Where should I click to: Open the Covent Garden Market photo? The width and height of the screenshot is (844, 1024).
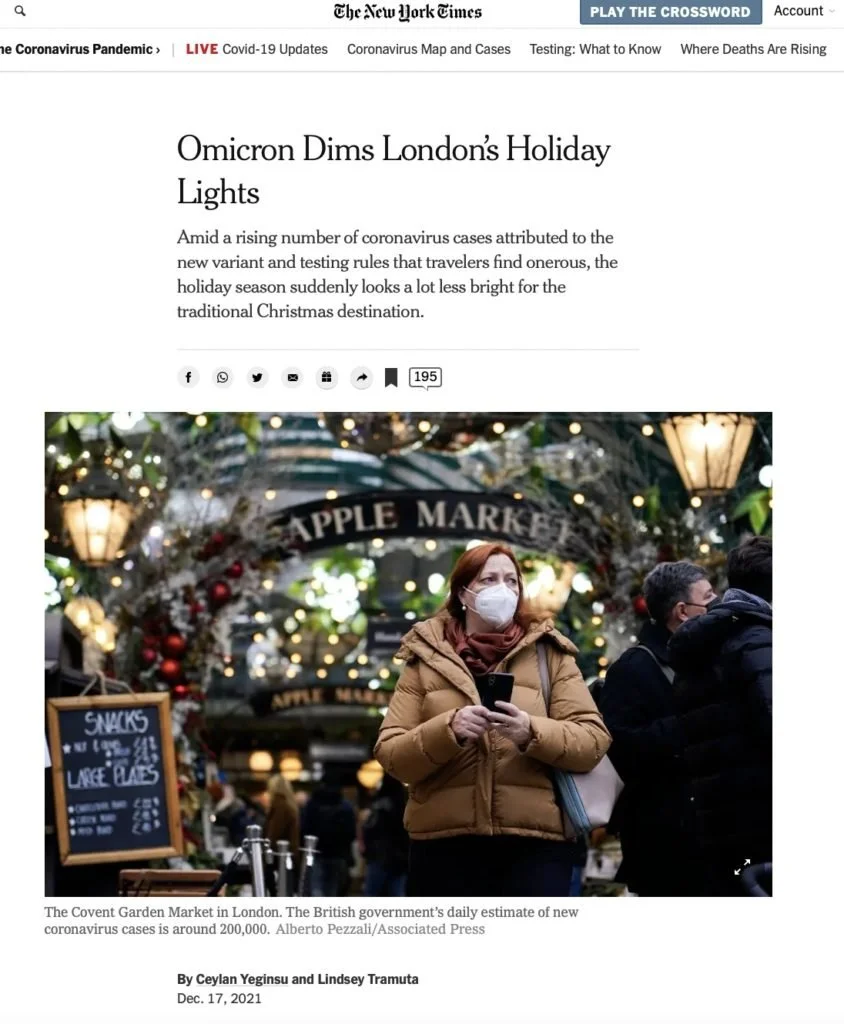[x=408, y=654]
